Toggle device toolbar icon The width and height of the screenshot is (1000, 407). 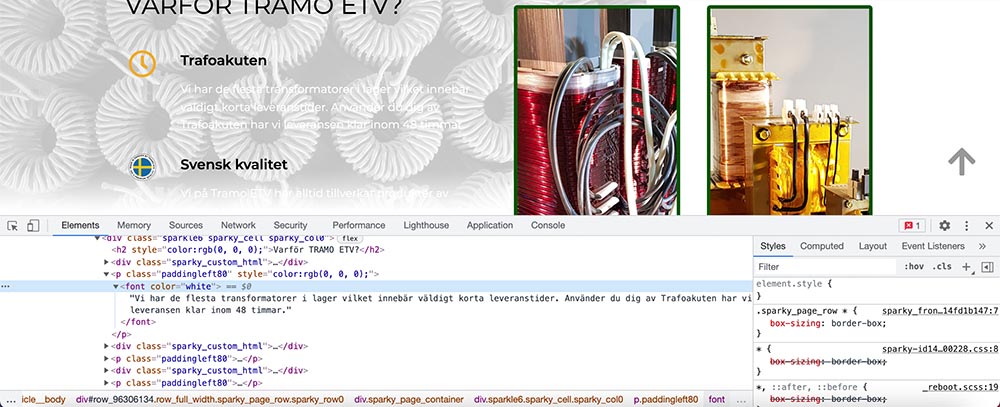(33, 226)
